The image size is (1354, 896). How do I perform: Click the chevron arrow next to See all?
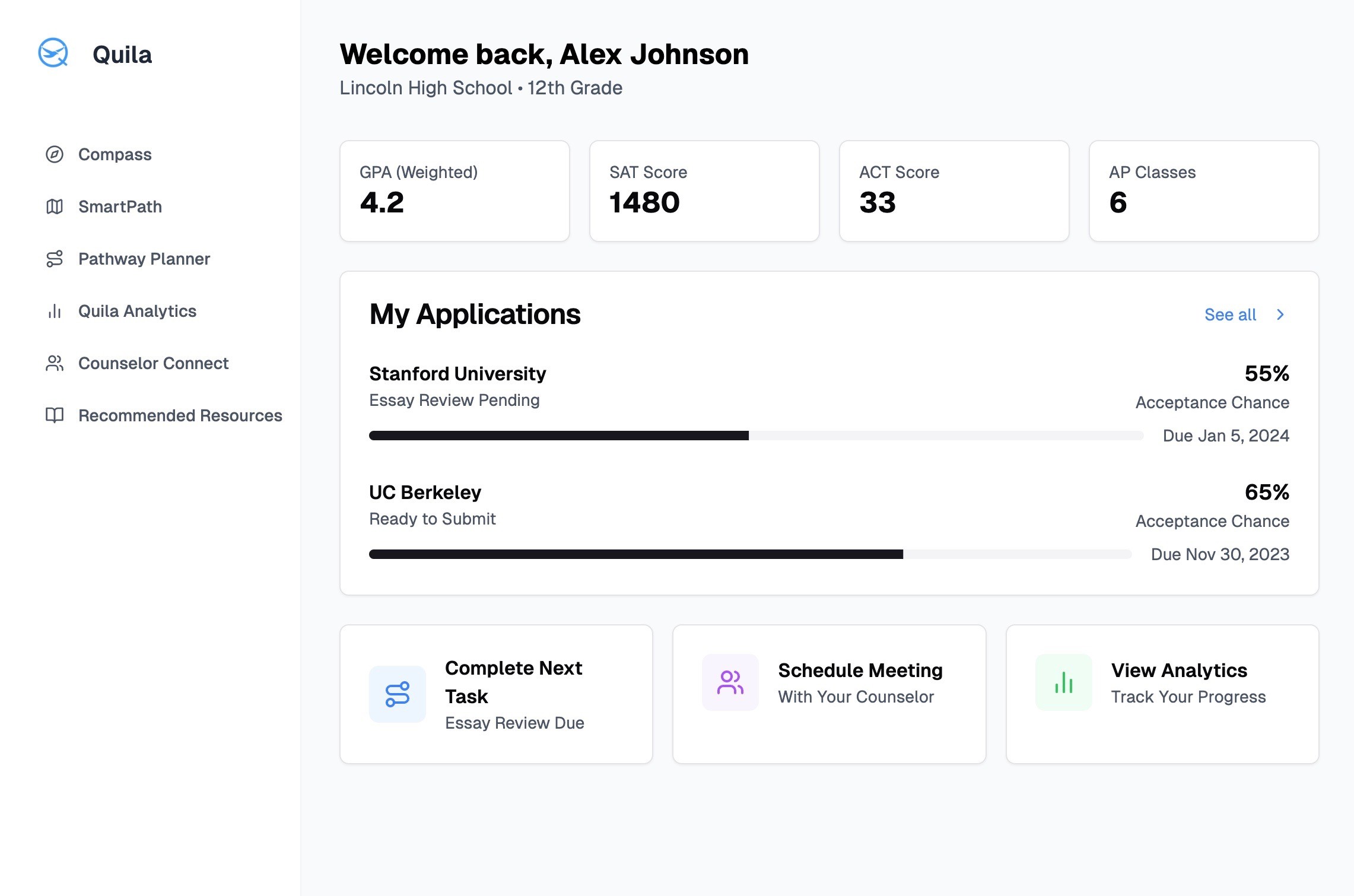click(x=1280, y=314)
